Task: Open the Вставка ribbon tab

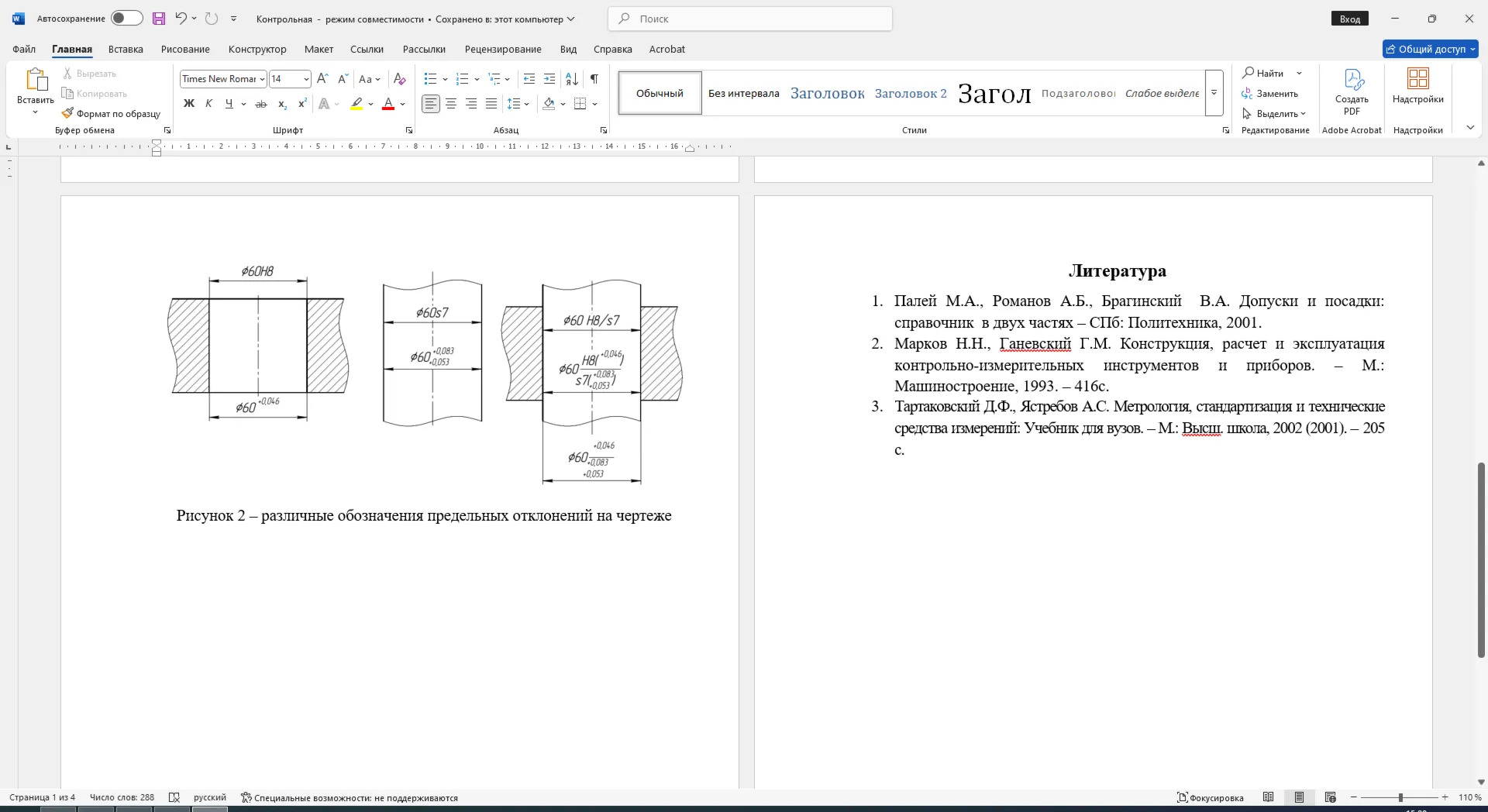Action: coord(126,49)
